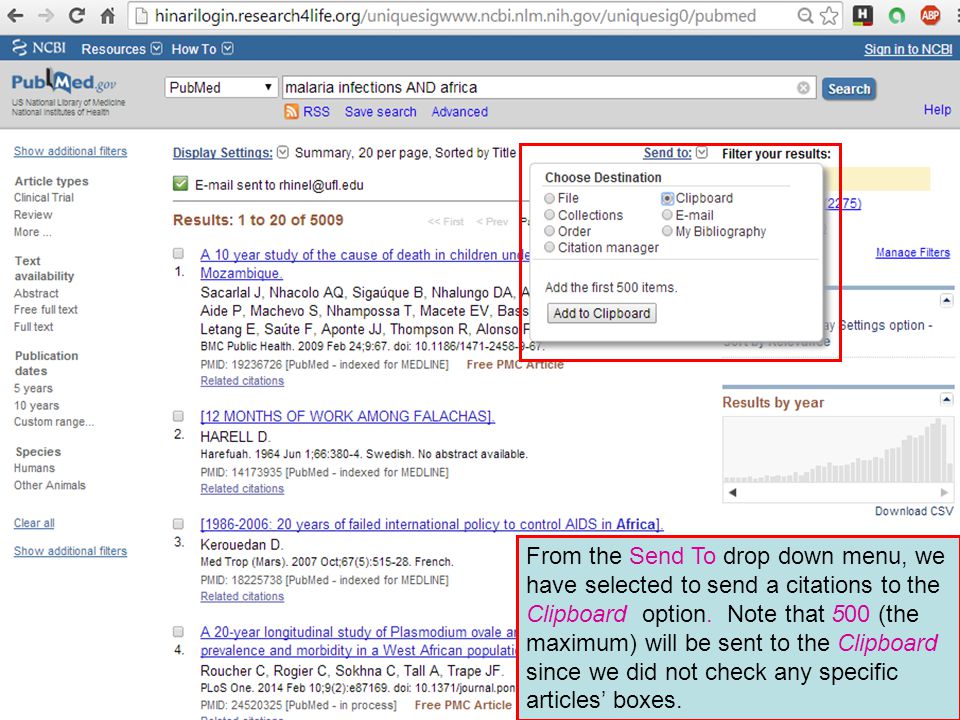Click Clear all filters link
This screenshot has height=720, width=960.
34,523
